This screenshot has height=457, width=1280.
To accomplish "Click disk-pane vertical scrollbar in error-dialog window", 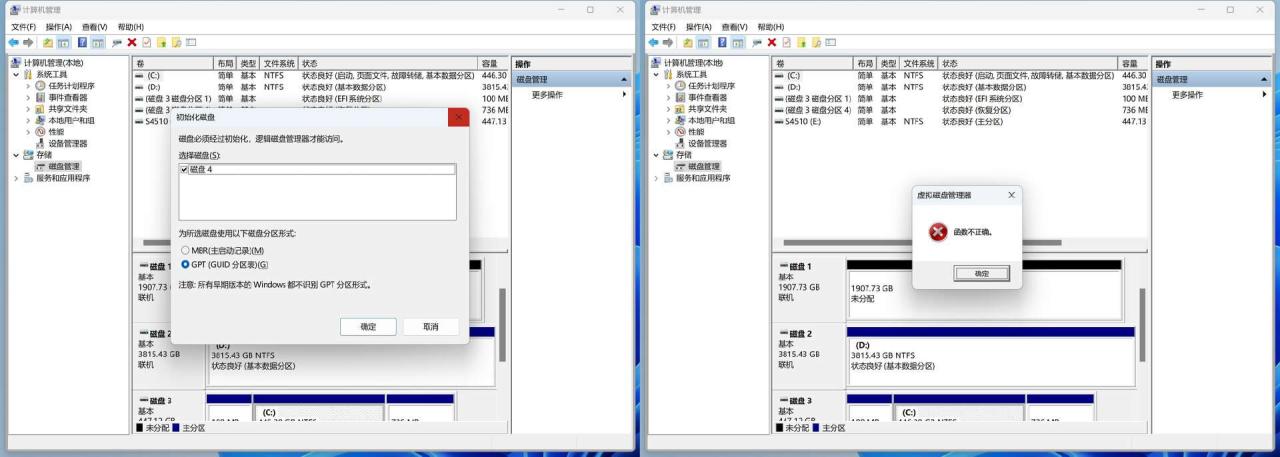I will tap(1141, 325).
